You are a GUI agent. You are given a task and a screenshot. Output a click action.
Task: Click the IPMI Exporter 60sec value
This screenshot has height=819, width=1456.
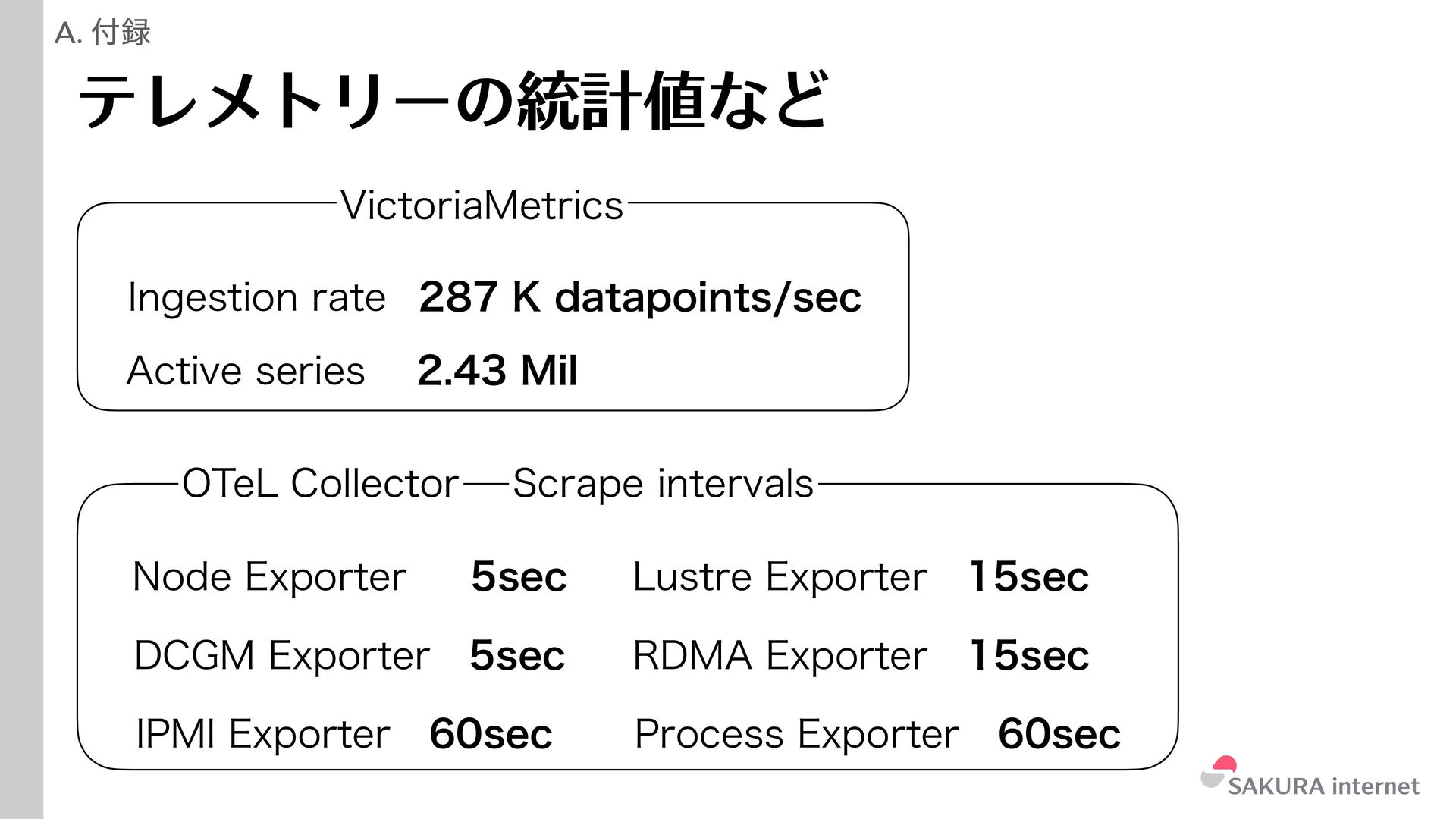click(491, 734)
